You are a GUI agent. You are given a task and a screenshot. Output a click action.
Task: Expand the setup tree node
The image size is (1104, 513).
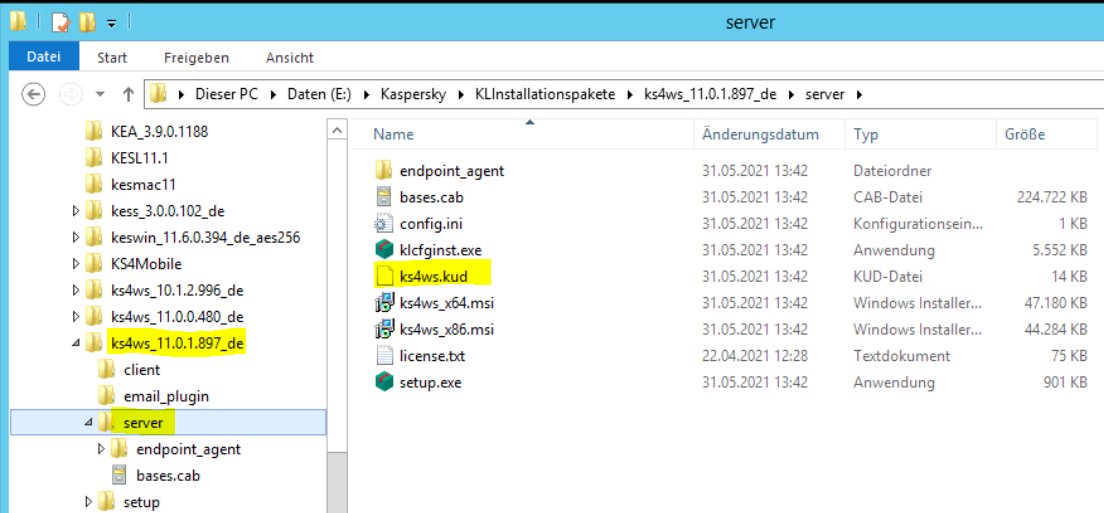pos(89,502)
